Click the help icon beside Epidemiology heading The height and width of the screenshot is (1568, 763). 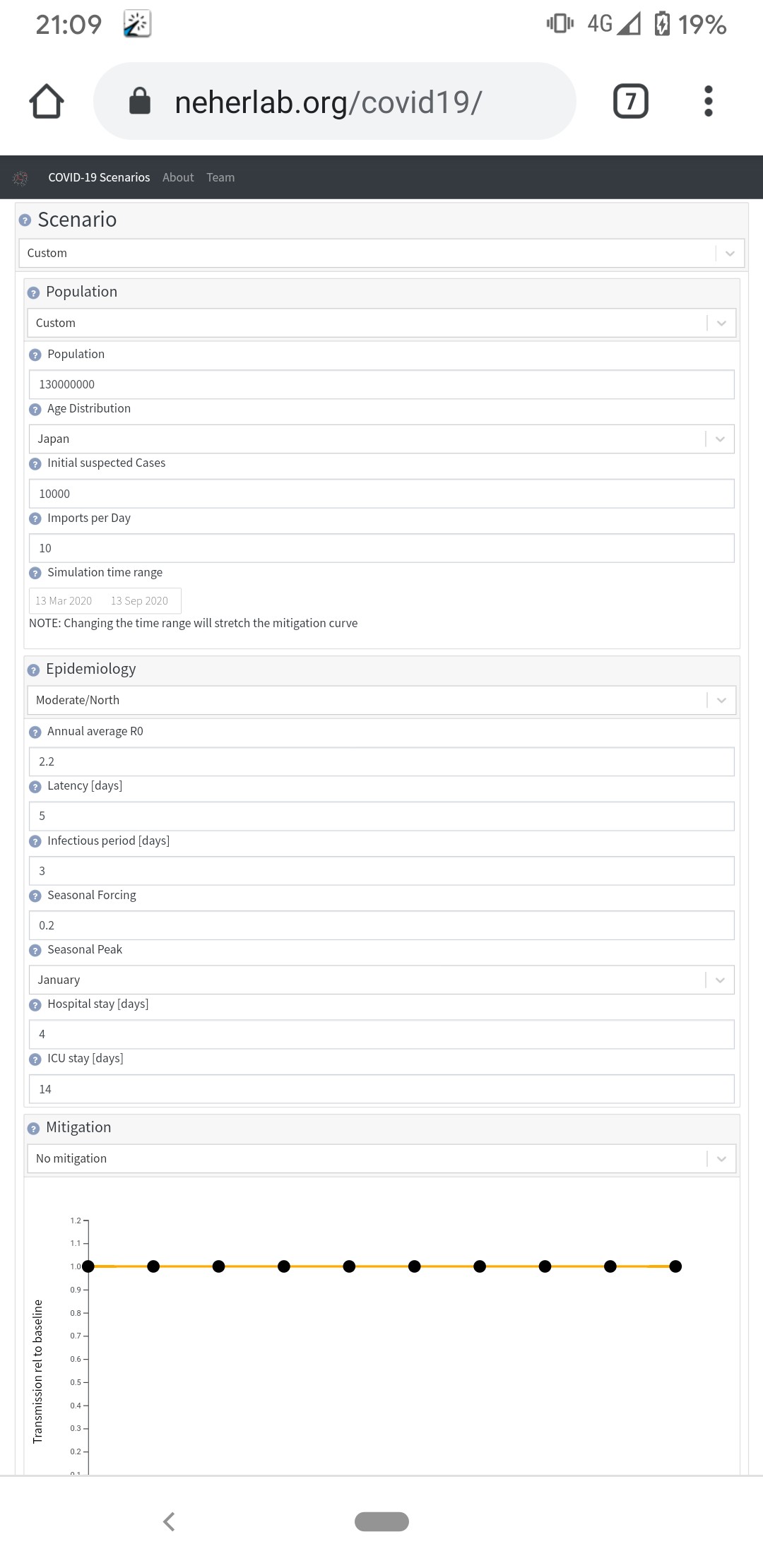pyautogui.click(x=33, y=670)
